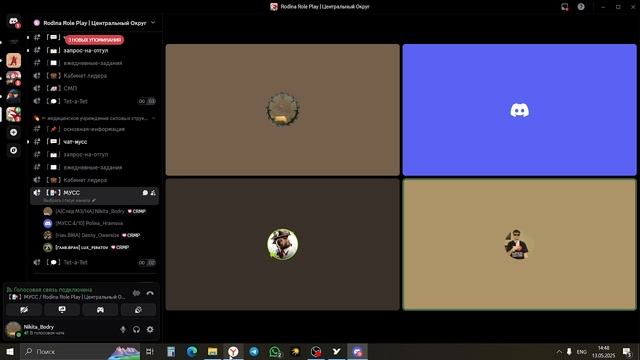Open server with red figure on beige icon

coord(13,61)
